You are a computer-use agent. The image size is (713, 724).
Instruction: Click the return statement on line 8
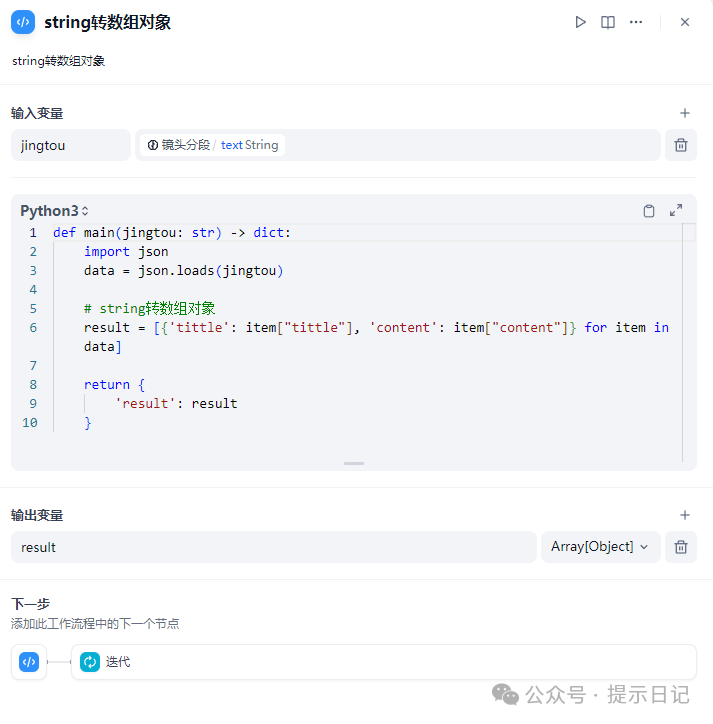pyautogui.click(x=115, y=385)
